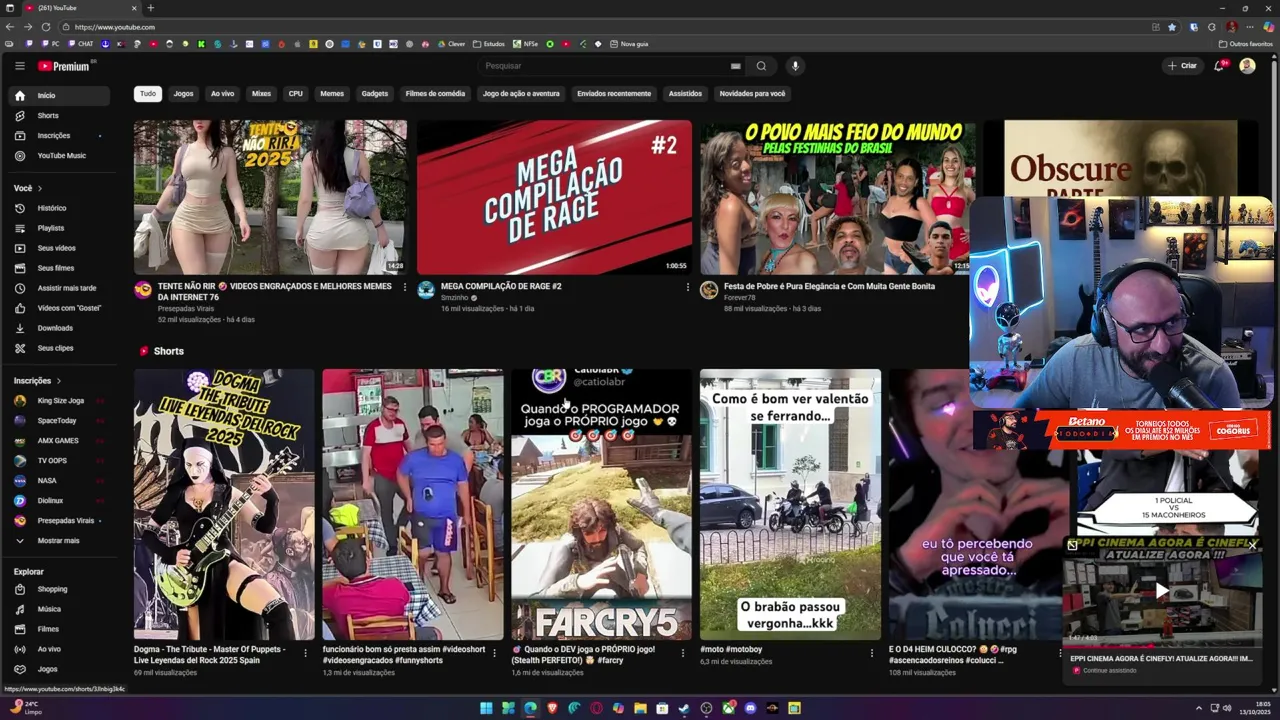Select the Mixes filter chip
This screenshot has width=1280, height=720.
pos(261,94)
